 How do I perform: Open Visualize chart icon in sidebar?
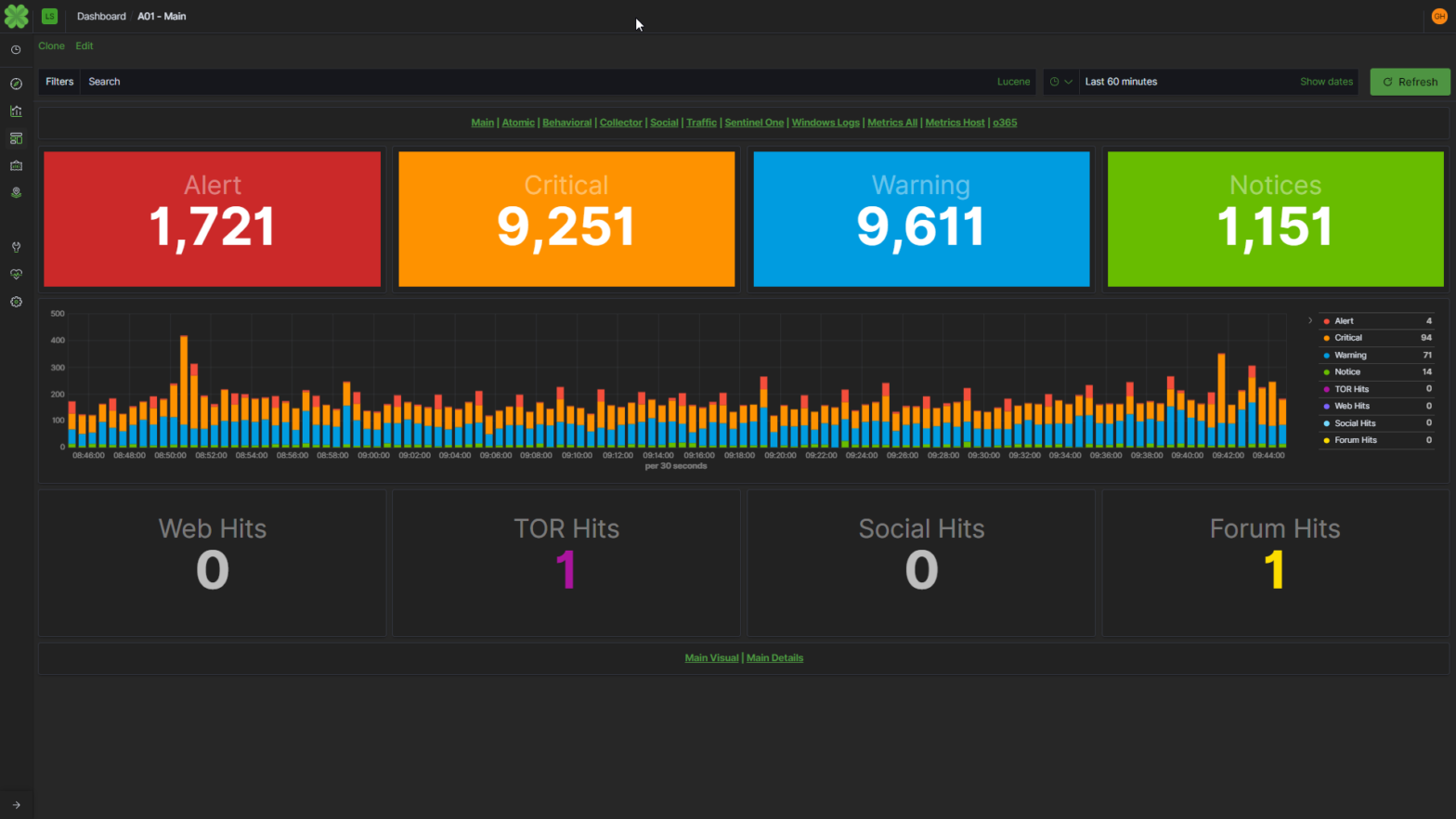pyautogui.click(x=16, y=111)
